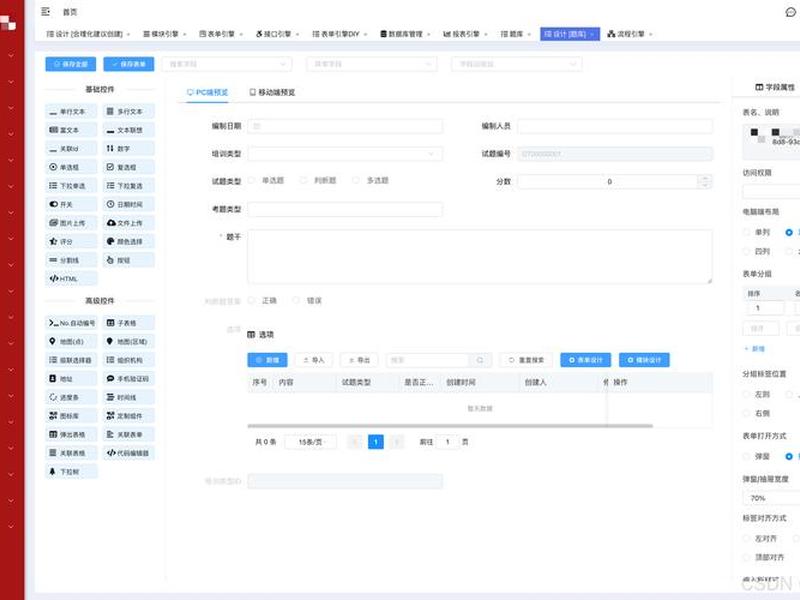Choose 顶部对齐 label alignment
The image size is (800, 600).
click(x=747, y=558)
